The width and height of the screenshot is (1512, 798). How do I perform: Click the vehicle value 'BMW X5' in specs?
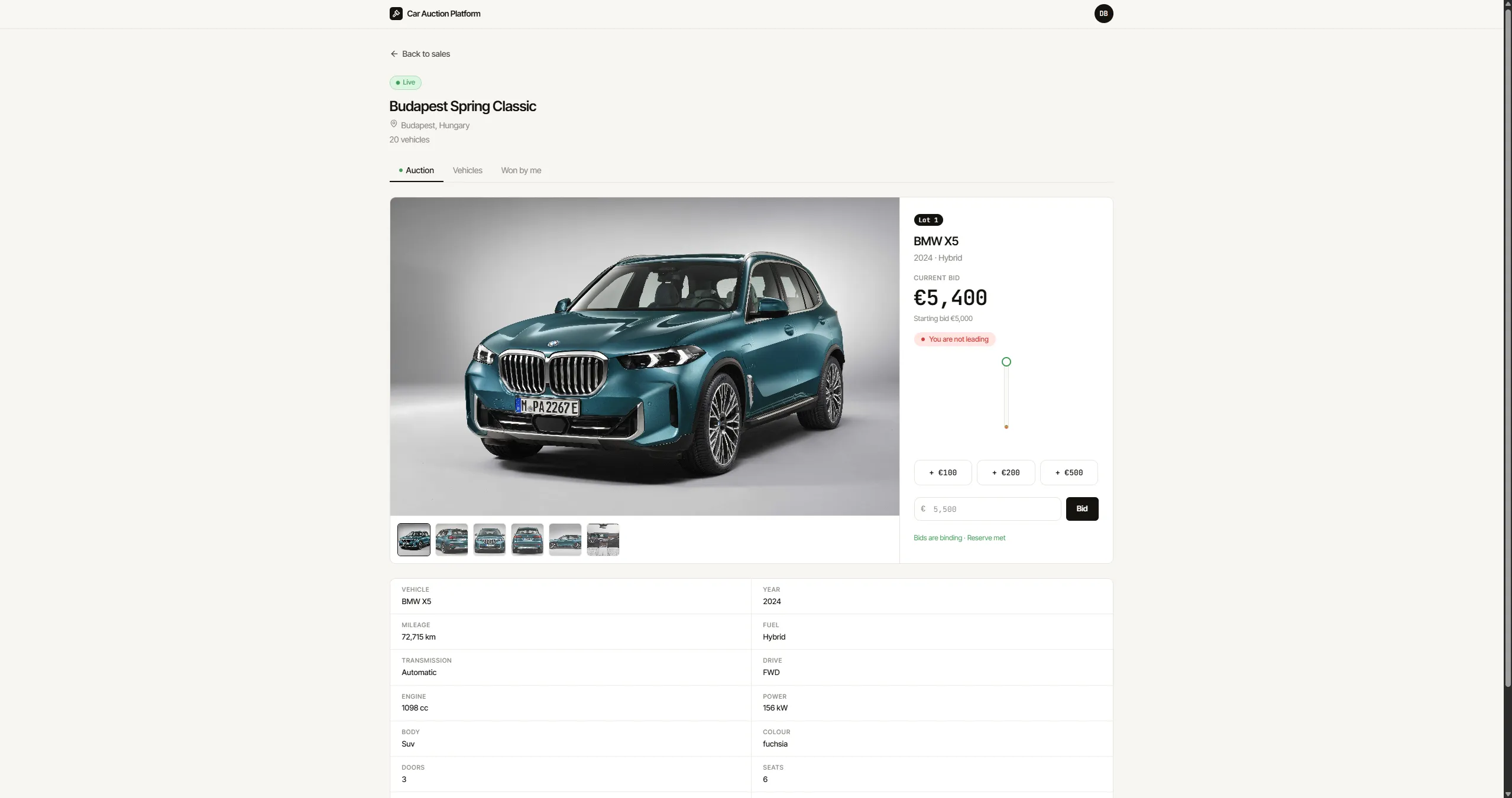click(x=416, y=601)
